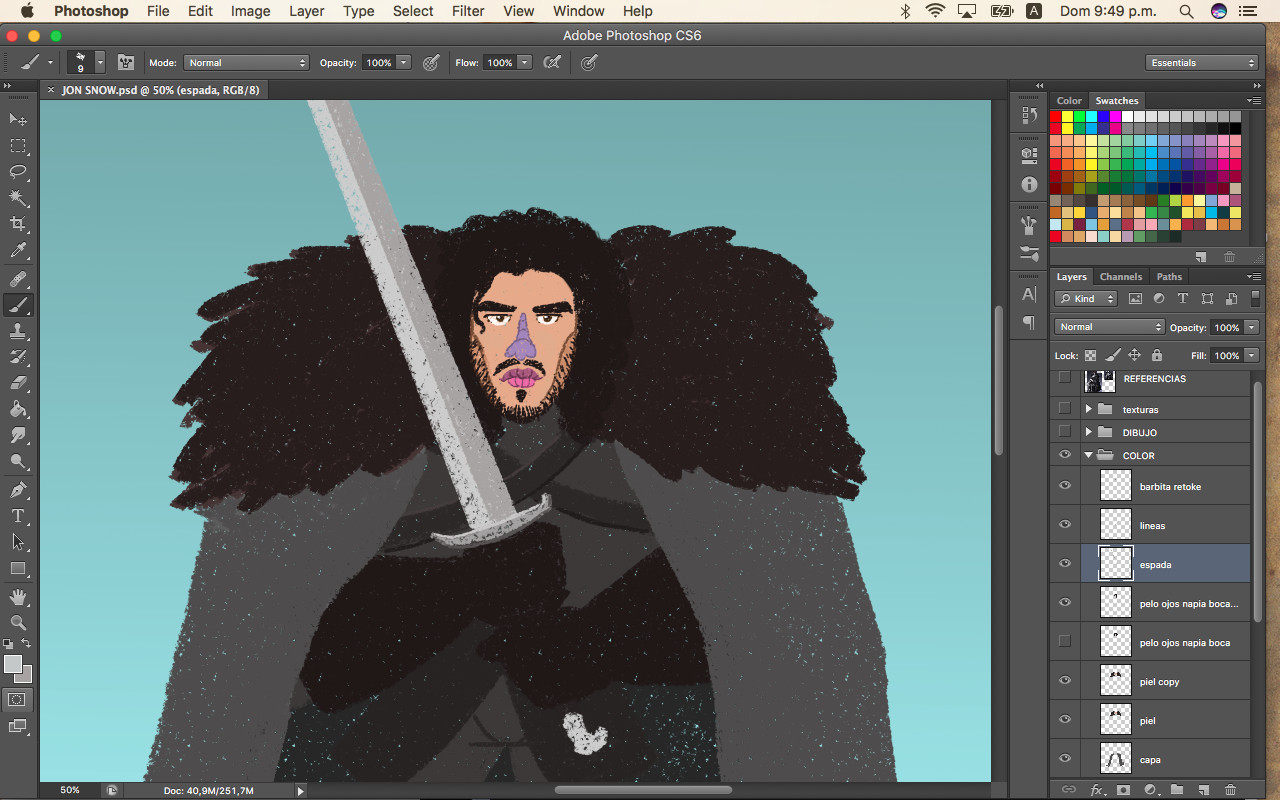The height and width of the screenshot is (800, 1280).
Task: Select the Horizontal Type tool
Action: click(x=18, y=516)
